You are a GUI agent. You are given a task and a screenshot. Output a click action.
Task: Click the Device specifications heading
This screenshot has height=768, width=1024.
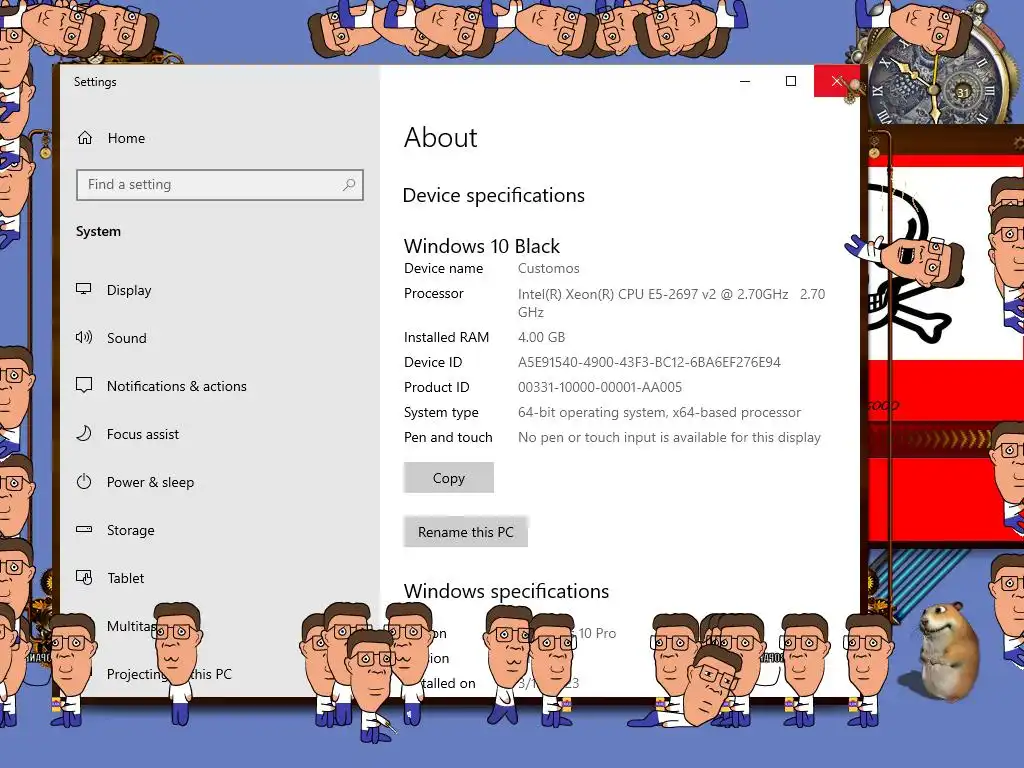(x=494, y=195)
